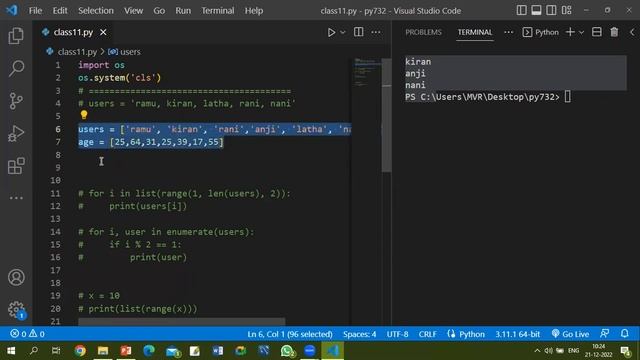Switch to the TERMINAL panel tab
The image size is (640, 360).
(475, 32)
